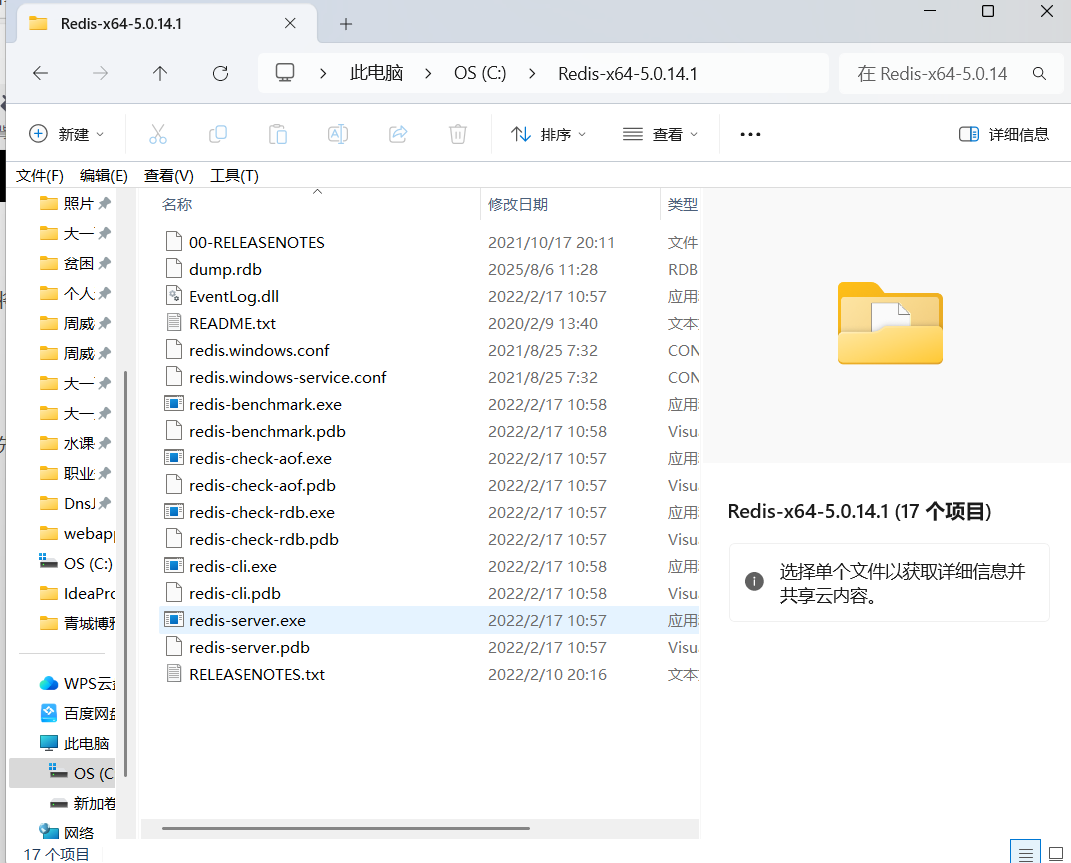Open the 查看(V) menu
This screenshot has height=863, width=1071.
[169, 176]
